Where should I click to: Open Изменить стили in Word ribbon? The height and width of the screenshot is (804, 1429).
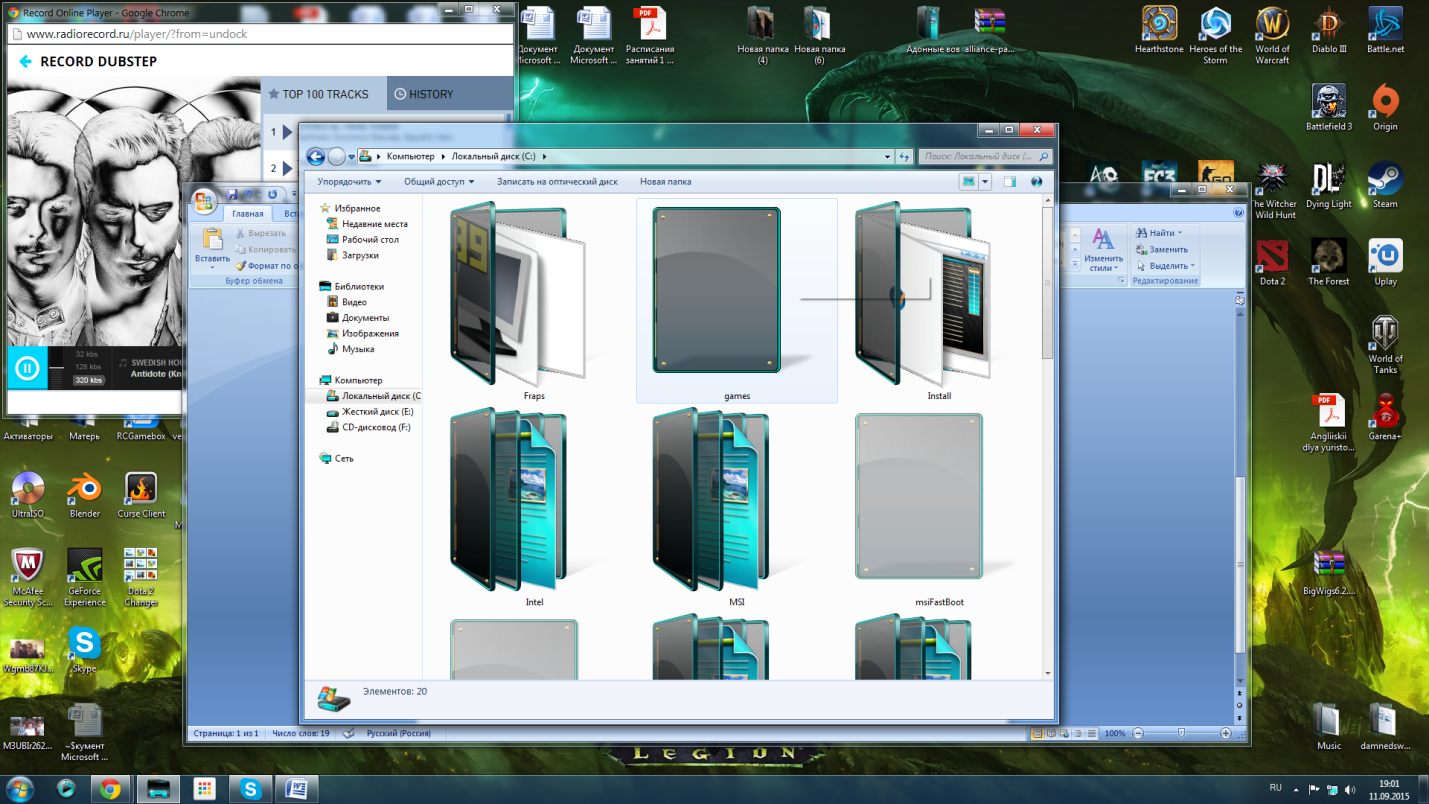coord(1104,250)
